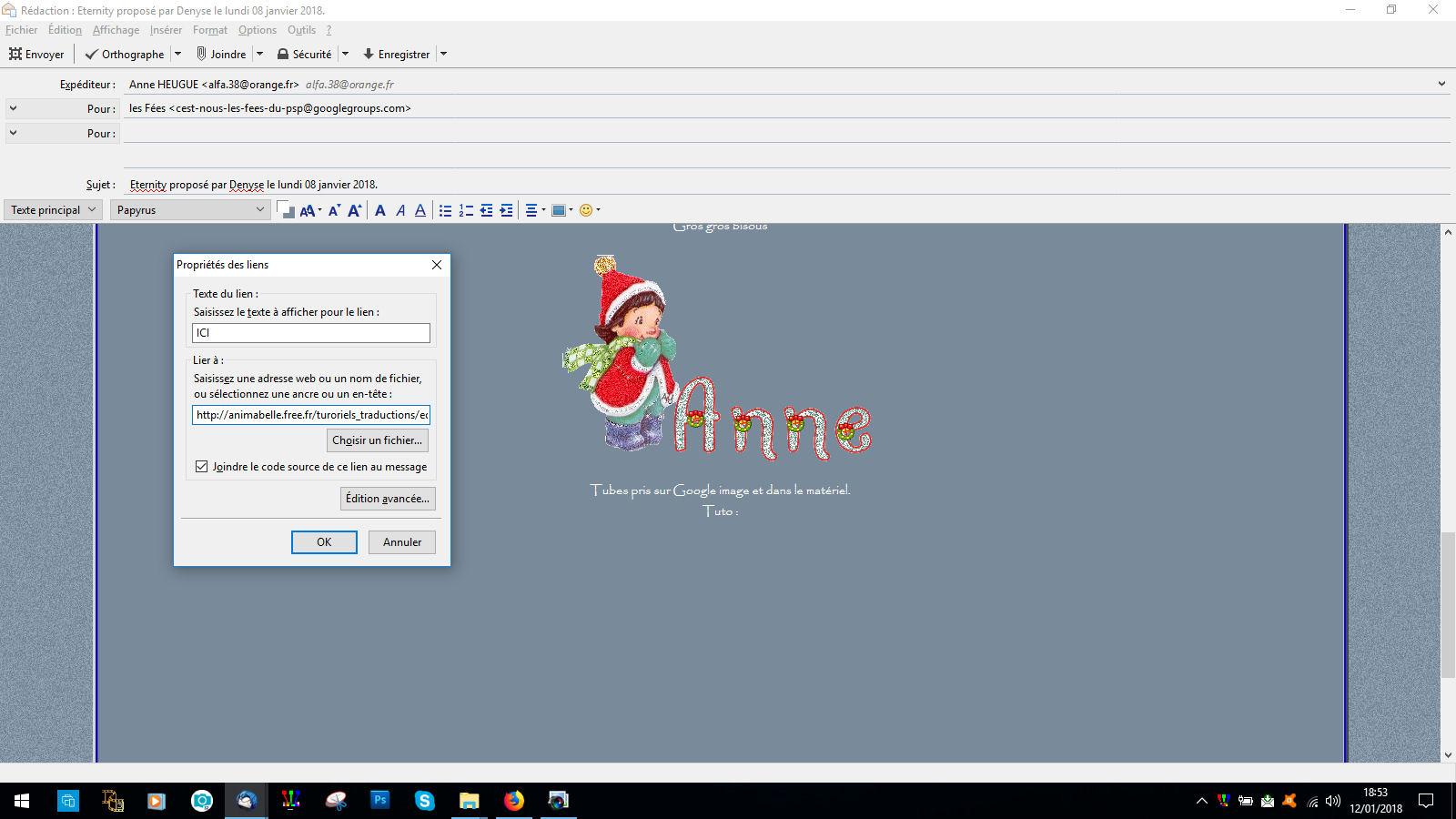The image size is (1456, 819).
Task: Click the taskbar clock showing 18:53
Action: pyautogui.click(x=1376, y=801)
